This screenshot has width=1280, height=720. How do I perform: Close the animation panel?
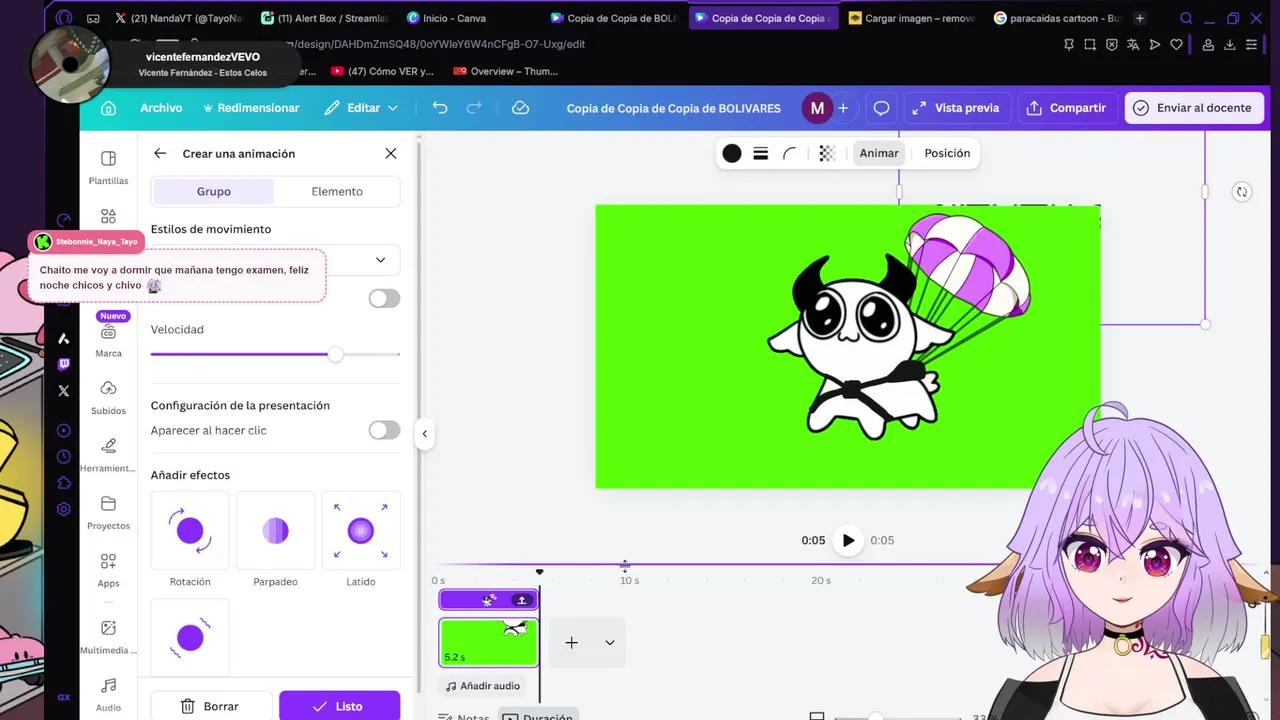(391, 153)
